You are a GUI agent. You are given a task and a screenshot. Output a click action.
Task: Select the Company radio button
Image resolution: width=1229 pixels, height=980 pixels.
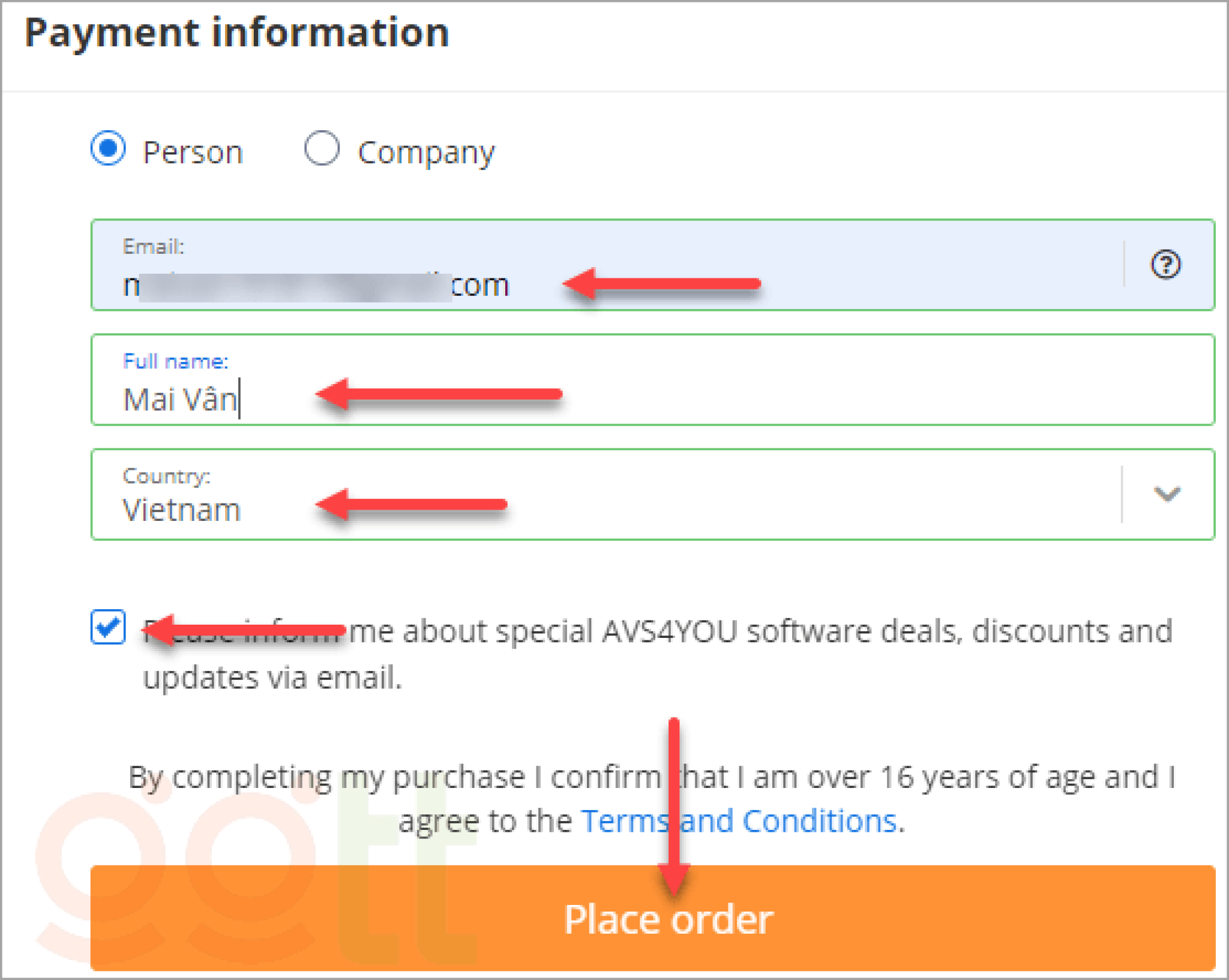[322, 148]
